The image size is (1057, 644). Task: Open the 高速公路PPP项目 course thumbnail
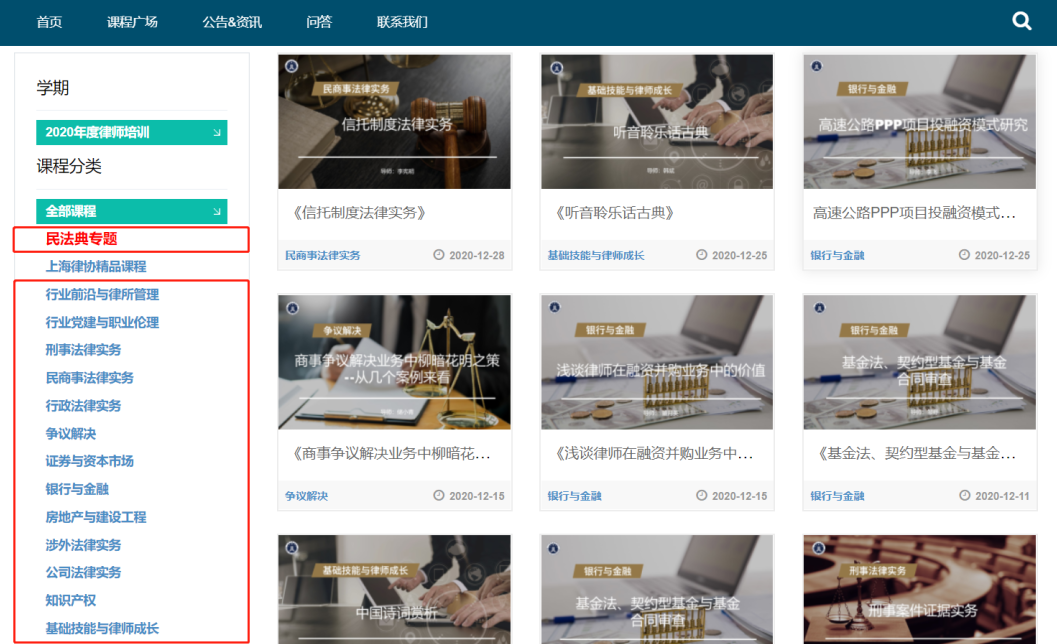pyautogui.click(x=919, y=121)
